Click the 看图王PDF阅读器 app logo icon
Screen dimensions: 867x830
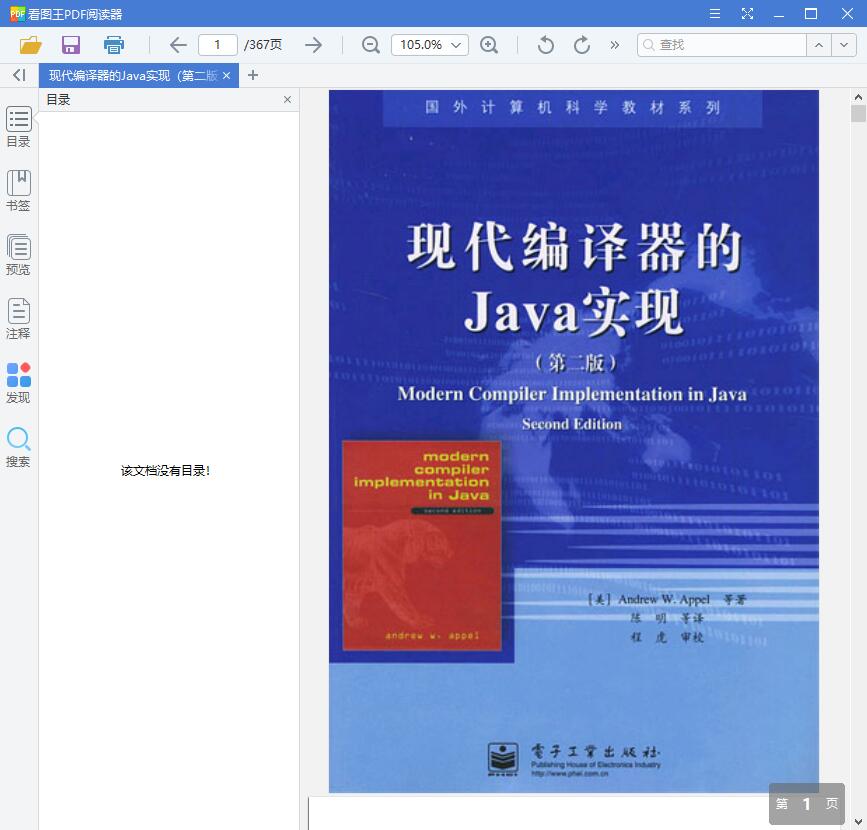17,13
